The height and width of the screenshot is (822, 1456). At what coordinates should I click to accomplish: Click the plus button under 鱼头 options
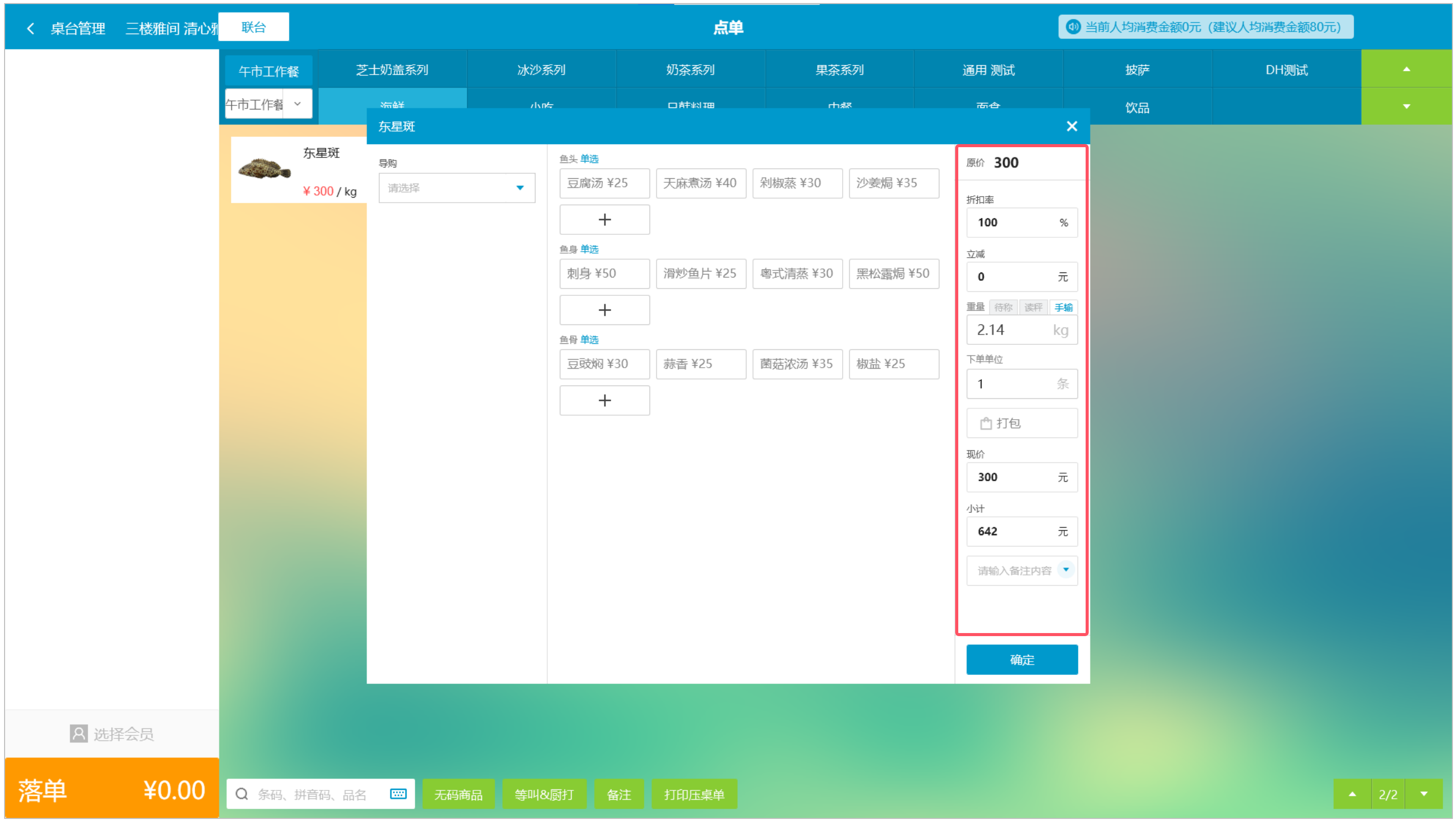click(604, 220)
